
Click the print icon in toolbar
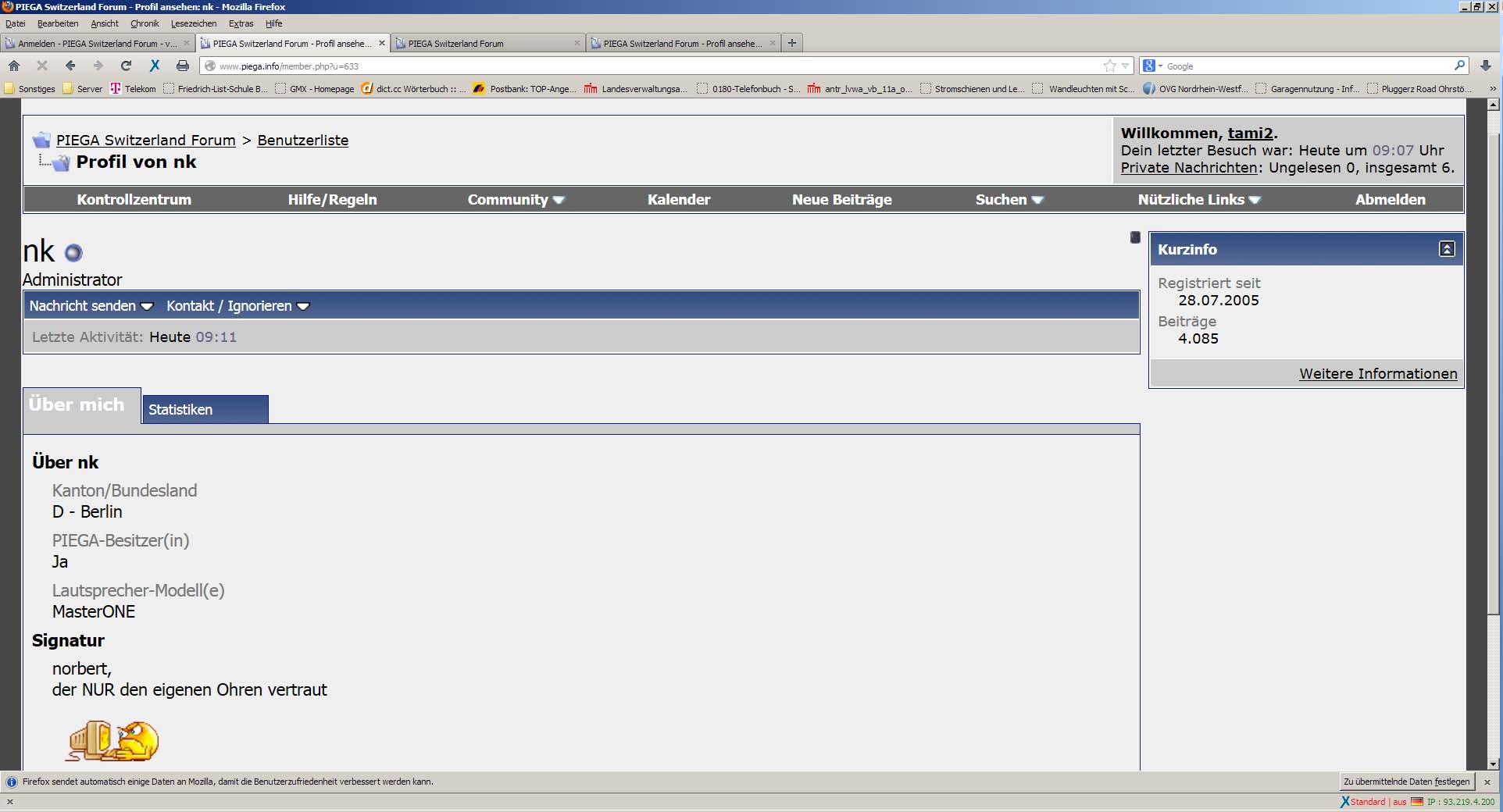182,66
